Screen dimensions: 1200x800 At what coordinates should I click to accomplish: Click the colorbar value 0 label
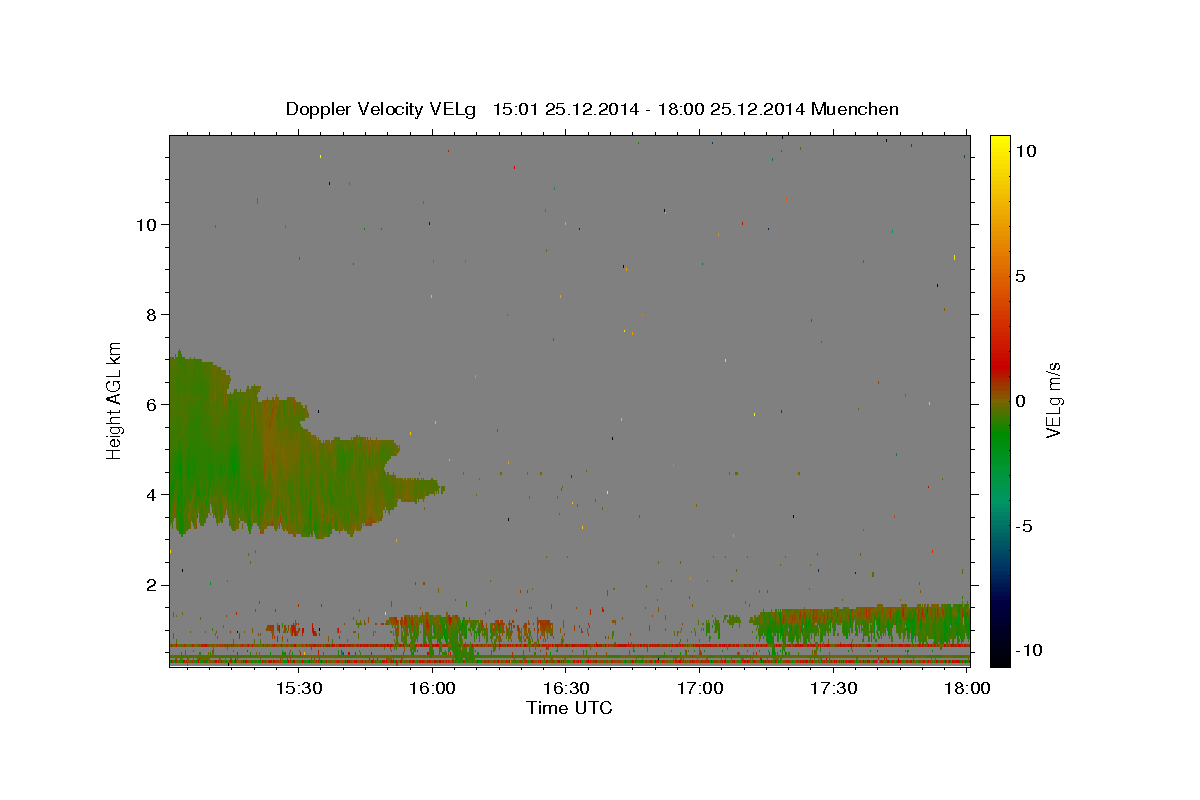coord(1020,401)
